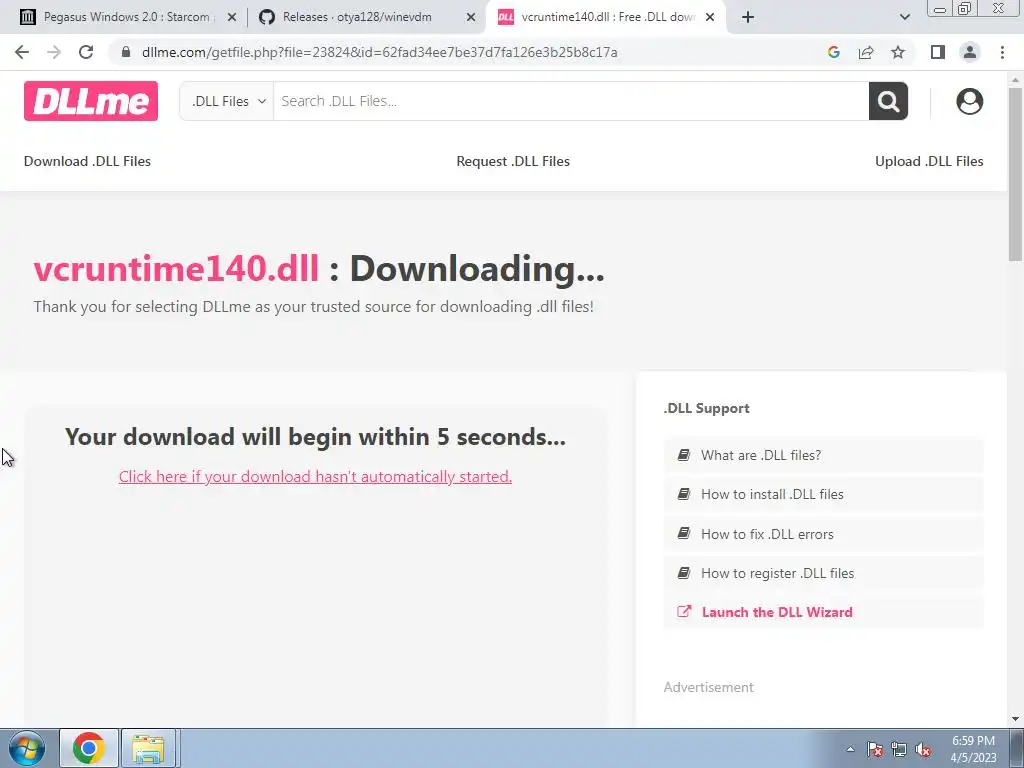Click the .DLL Support heading
This screenshot has width=1024, height=768.
click(x=707, y=408)
